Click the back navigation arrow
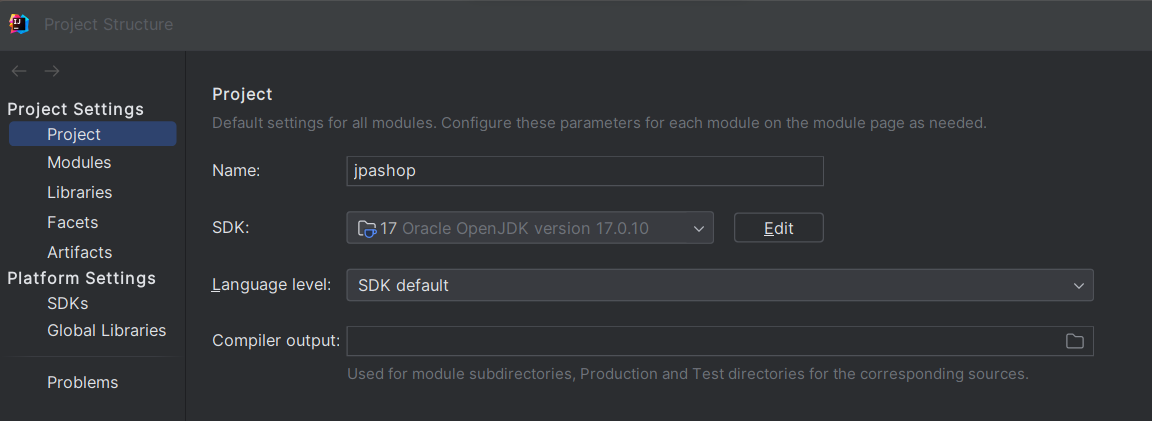Viewport: 1152px width, 421px height. pos(19,71)
